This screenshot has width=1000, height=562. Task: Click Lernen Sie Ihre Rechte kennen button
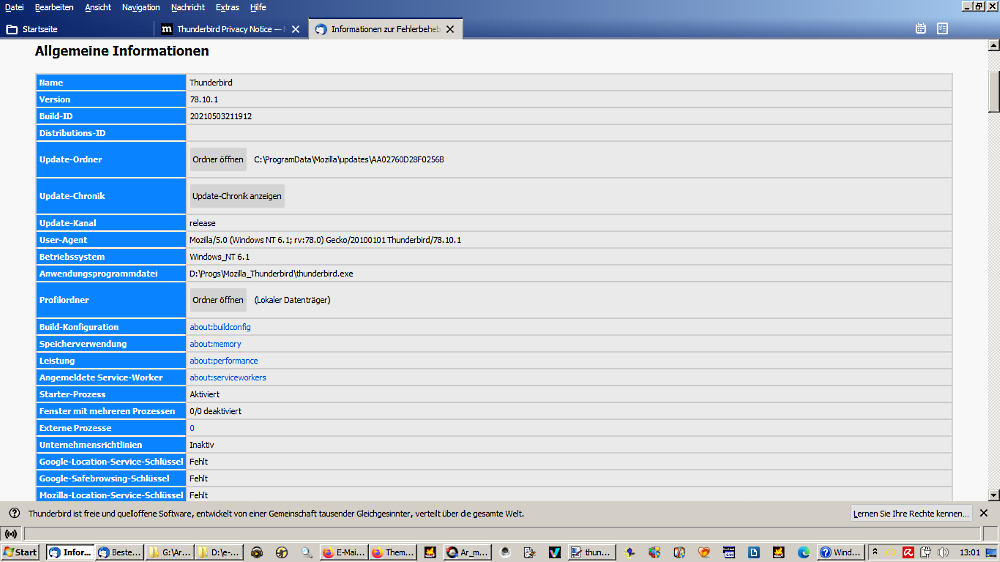(910, 513)
